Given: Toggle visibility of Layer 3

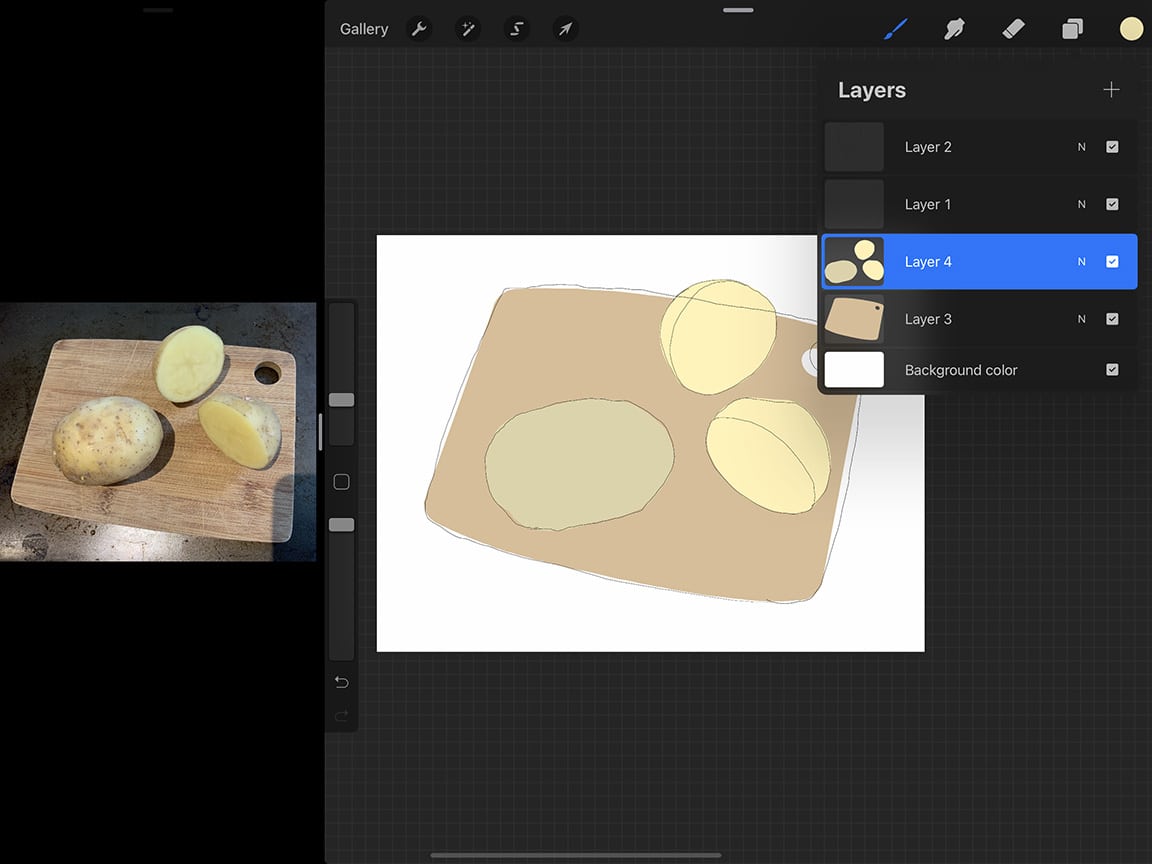Looking at the screenshot, I should [1112, 319].
